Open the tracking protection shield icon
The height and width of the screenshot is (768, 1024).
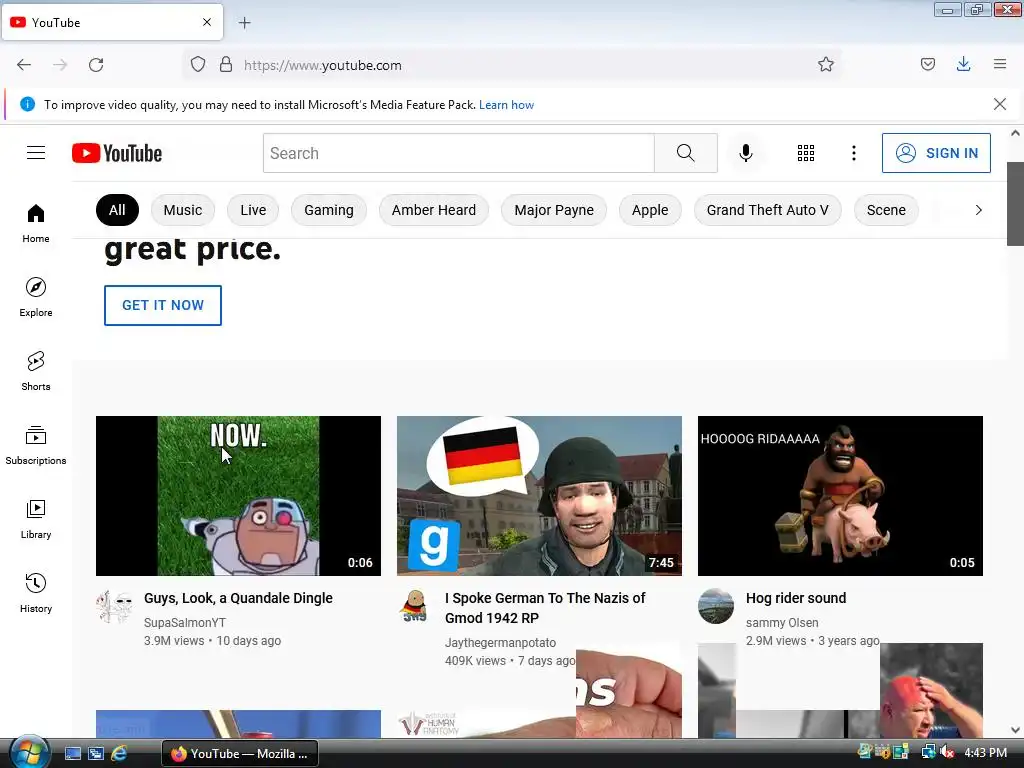click(x=198, y=65)
